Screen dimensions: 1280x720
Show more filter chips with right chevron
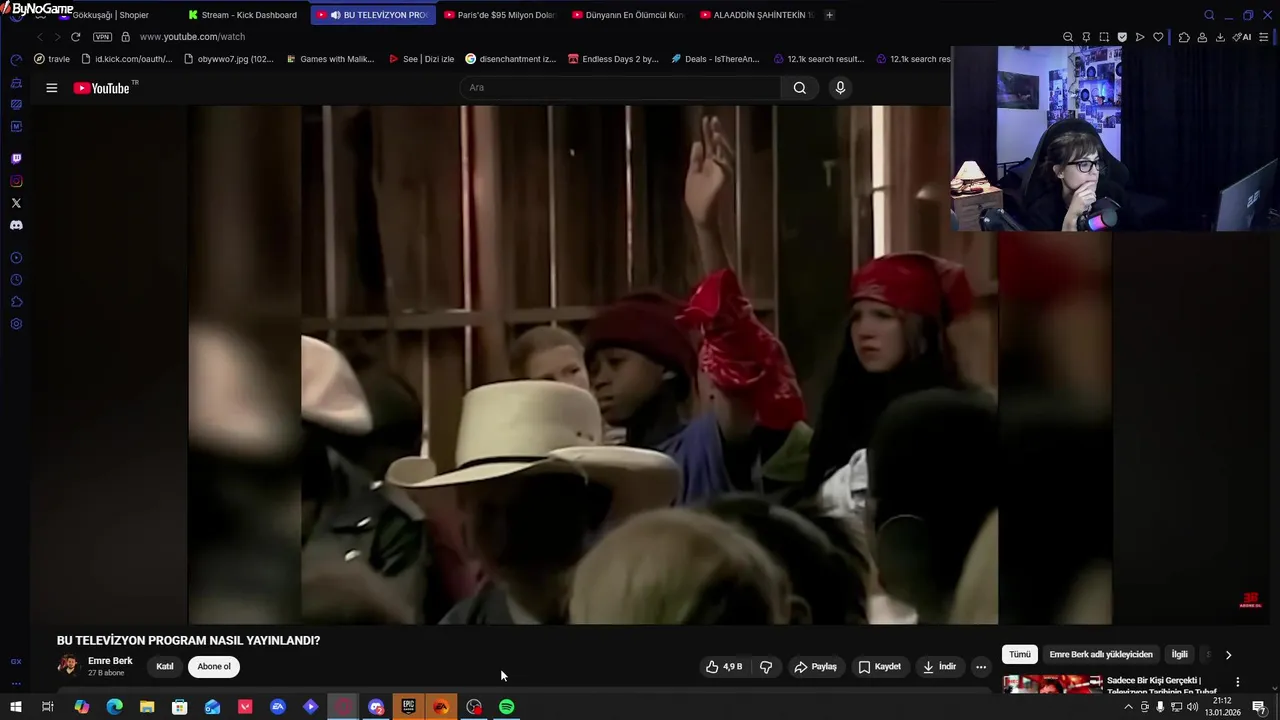1228,655
